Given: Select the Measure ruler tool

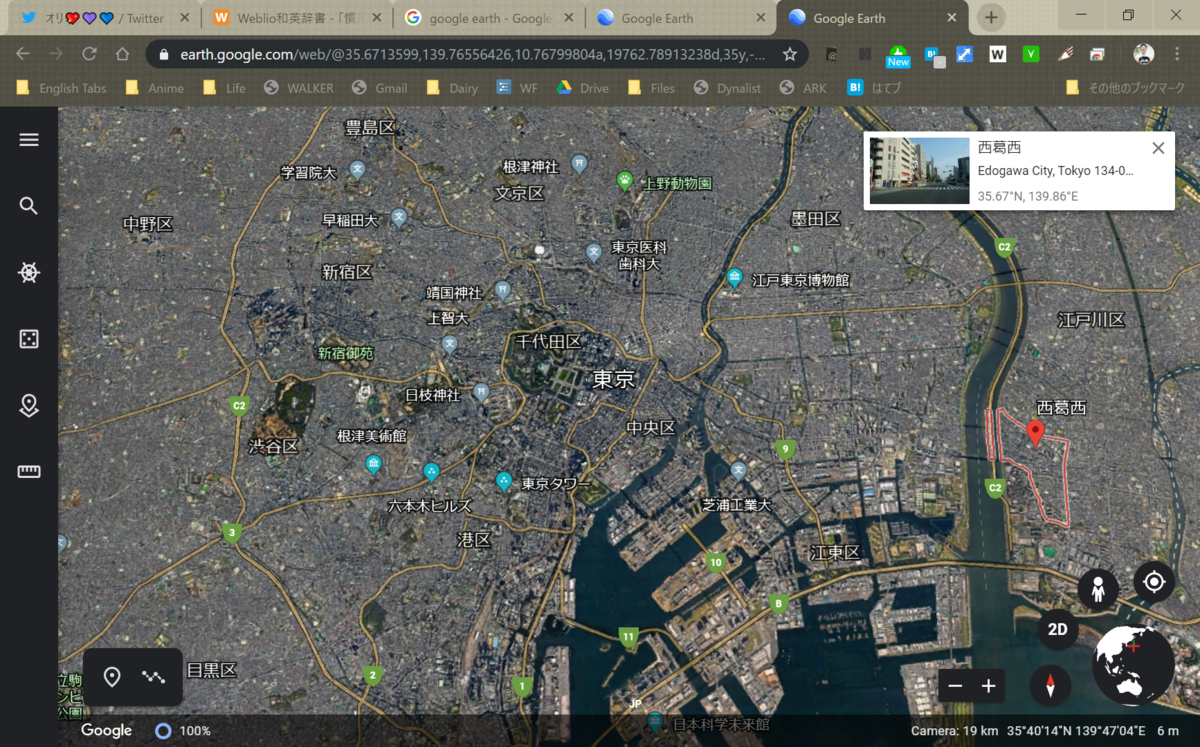Looking at the screenshot, I should (x=29, y=471).
